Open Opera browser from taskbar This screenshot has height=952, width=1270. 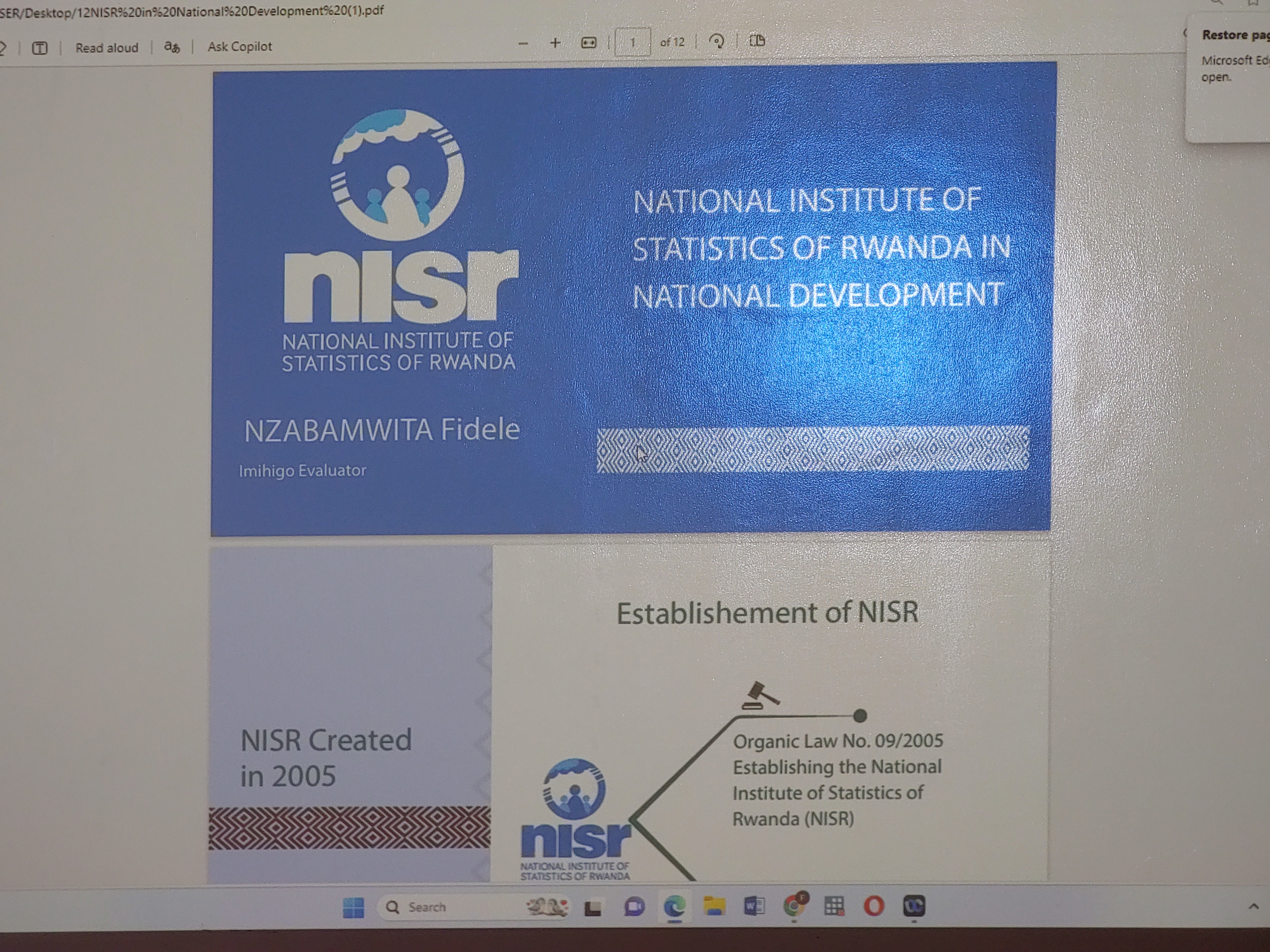(874, 906)
